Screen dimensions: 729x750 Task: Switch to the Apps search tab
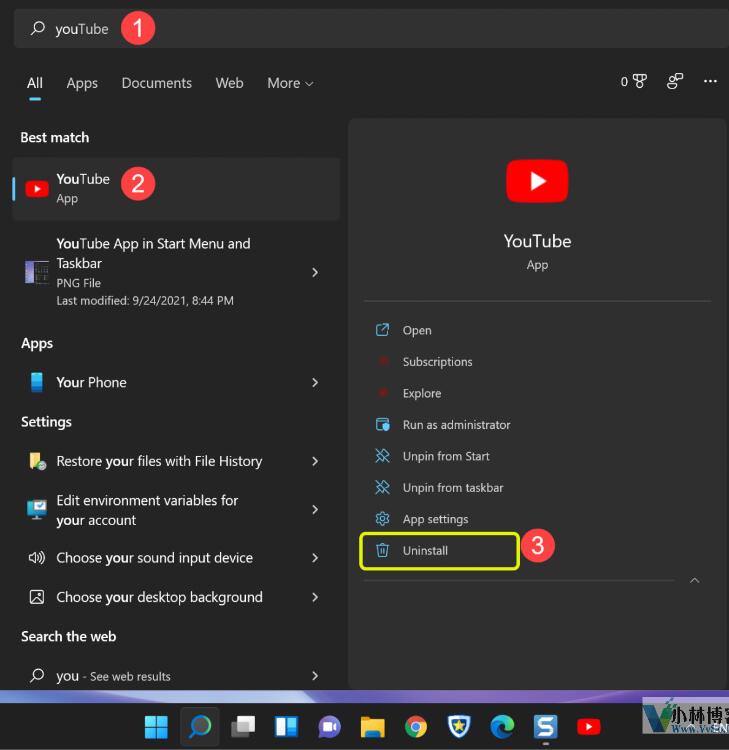click(82, 83)
